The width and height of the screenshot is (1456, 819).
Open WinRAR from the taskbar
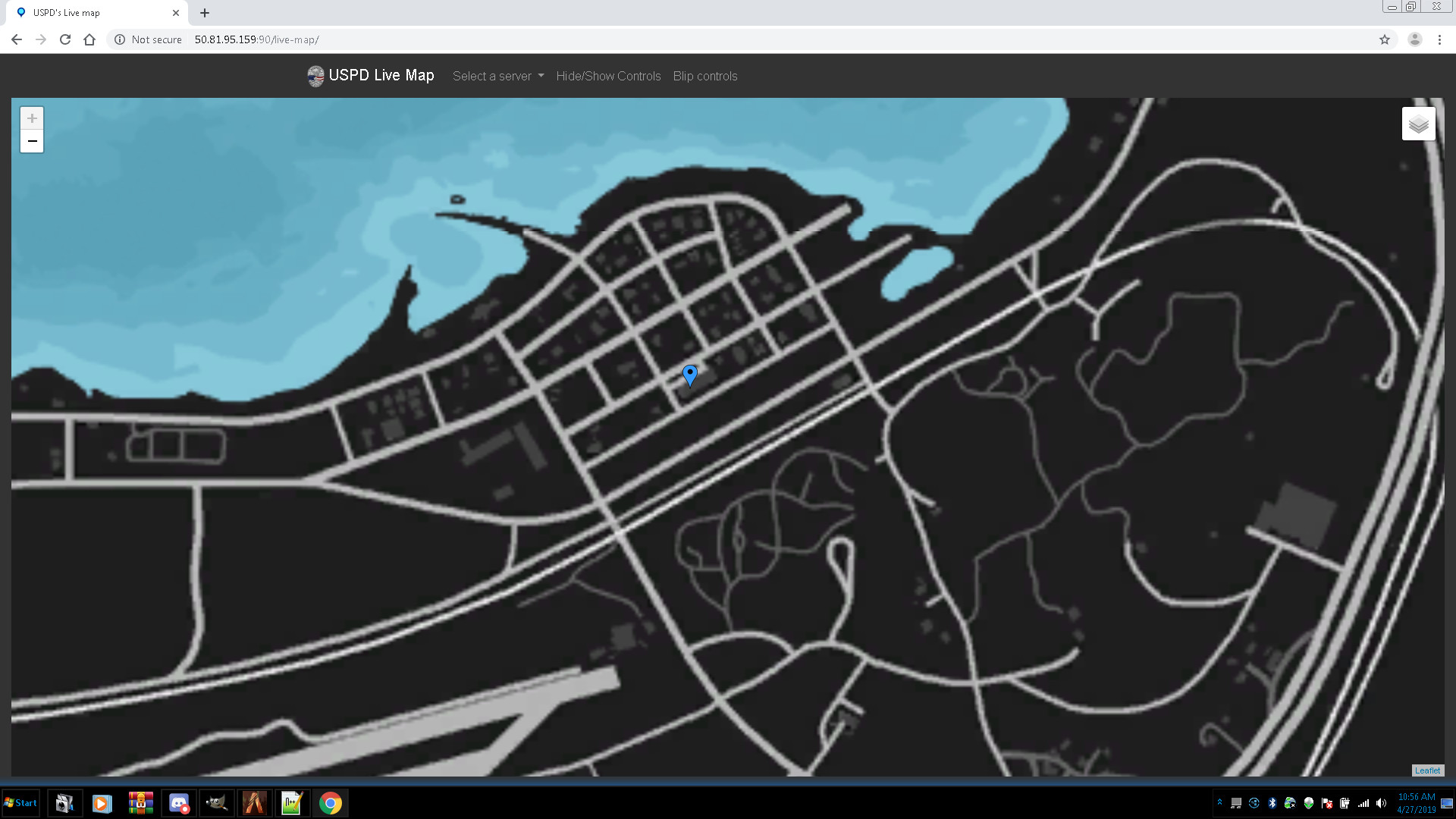(140, 803)
